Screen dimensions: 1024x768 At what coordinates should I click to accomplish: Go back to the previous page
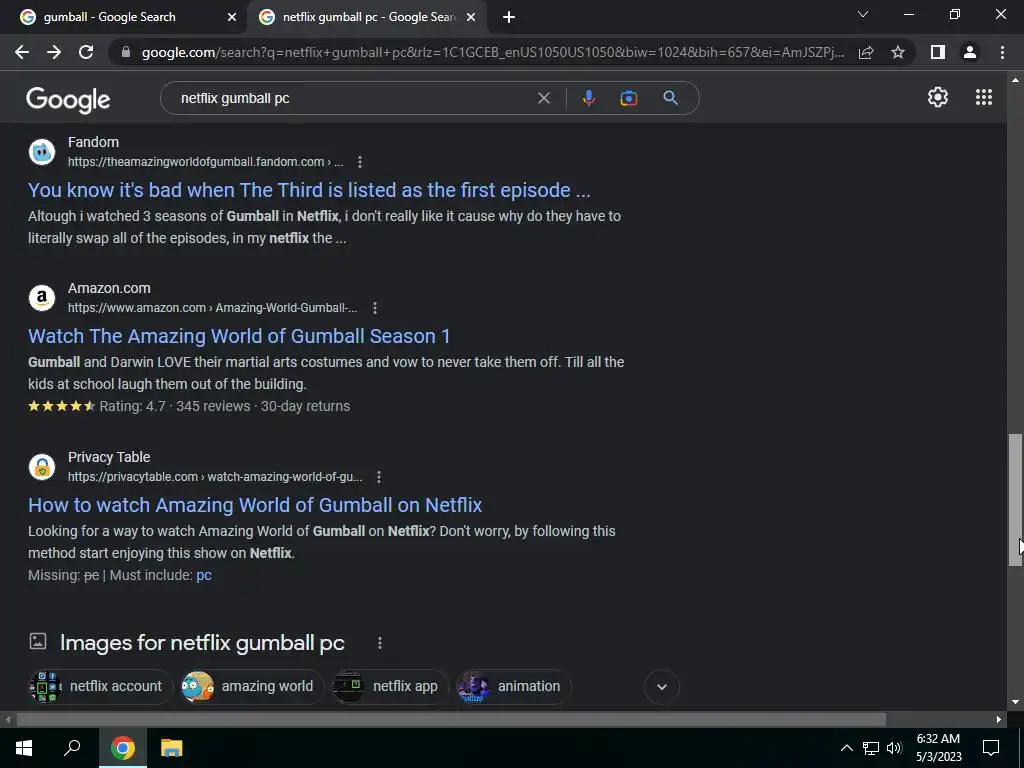22,52
